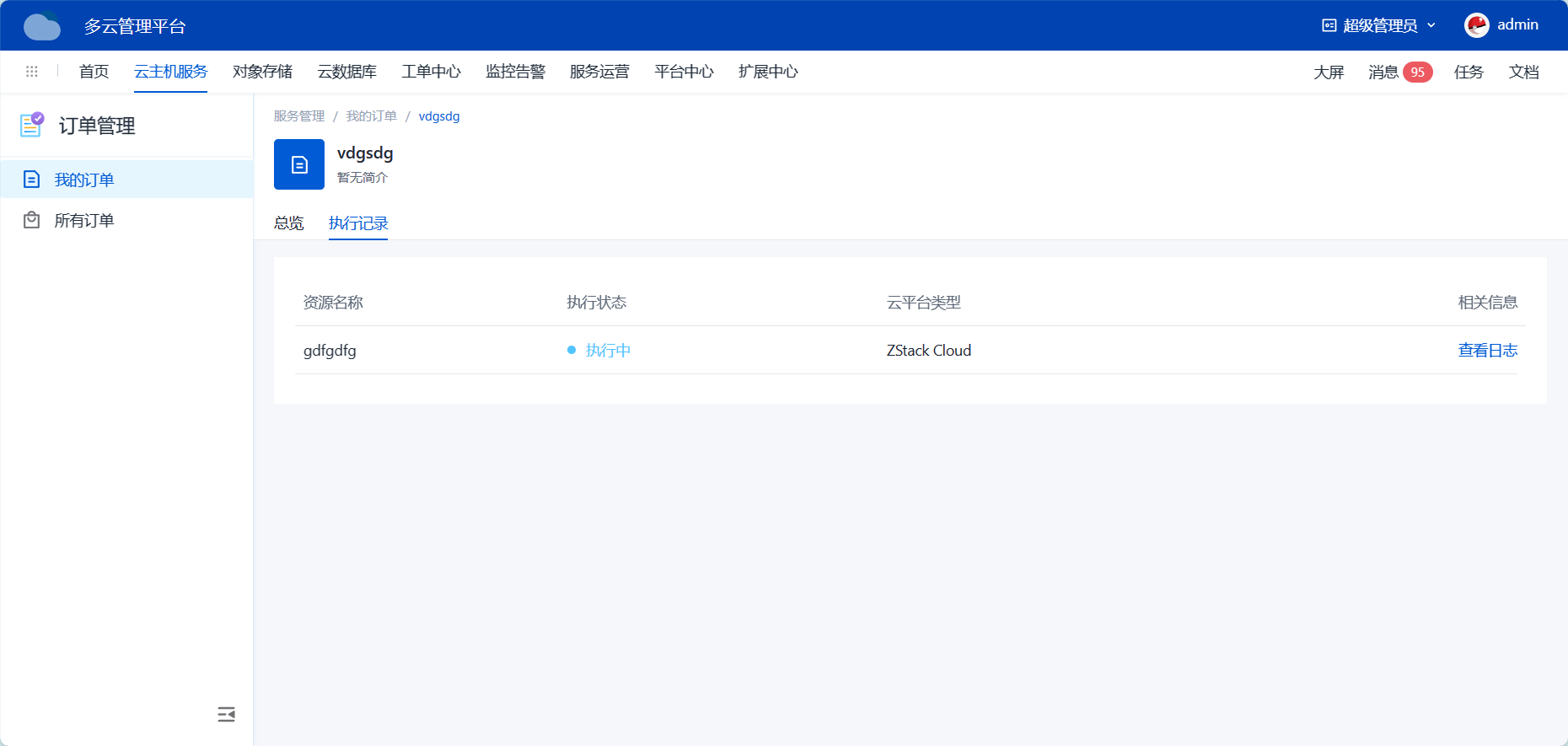This screenshot has width=1568, height=746.
Task: Open 扩展中心 navigation item
Action: [x=768, y=72]
